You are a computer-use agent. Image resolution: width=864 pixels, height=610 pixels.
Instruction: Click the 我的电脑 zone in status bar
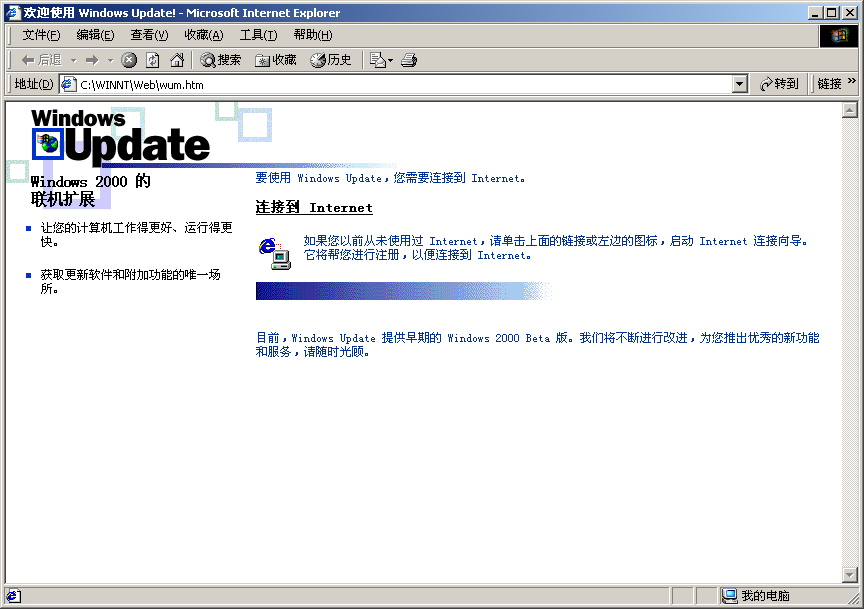pos(756,596)
